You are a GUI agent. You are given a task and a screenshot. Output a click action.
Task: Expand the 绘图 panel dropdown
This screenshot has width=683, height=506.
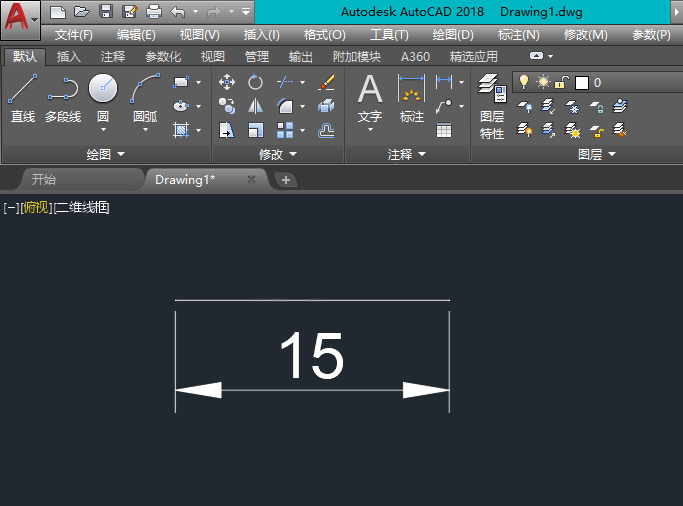(105, 155)
